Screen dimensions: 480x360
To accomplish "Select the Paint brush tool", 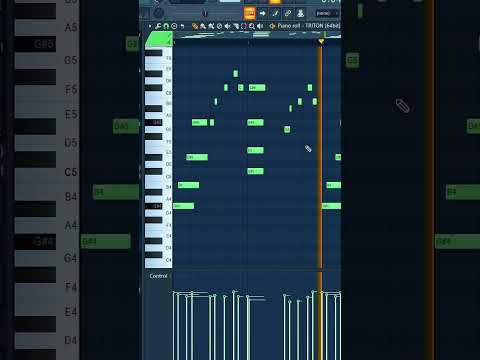I will pyautogui.click(x=203, y=26).
